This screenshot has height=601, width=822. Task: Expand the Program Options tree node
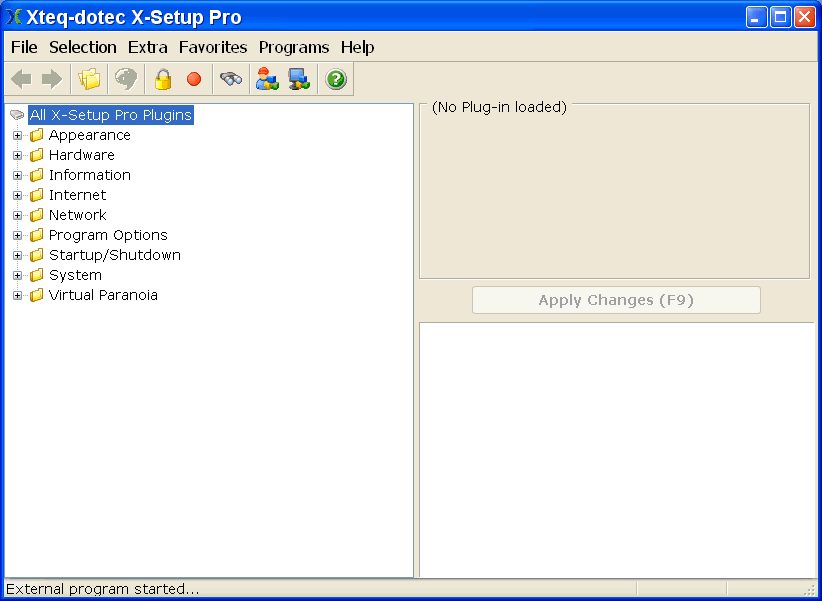click(x=17, y=235)
